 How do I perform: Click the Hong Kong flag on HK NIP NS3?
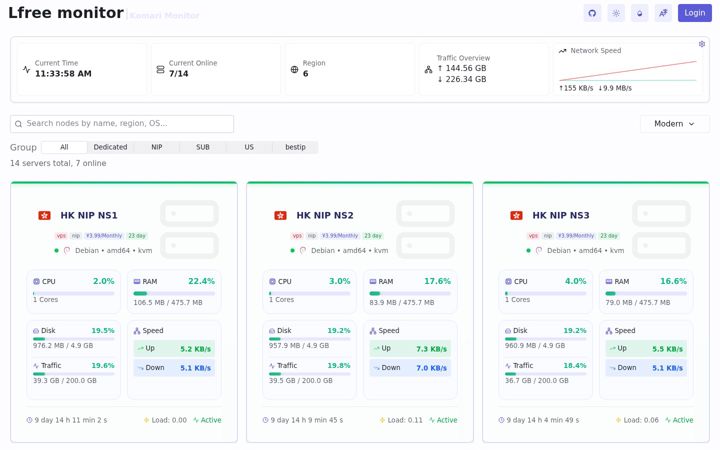517,215
